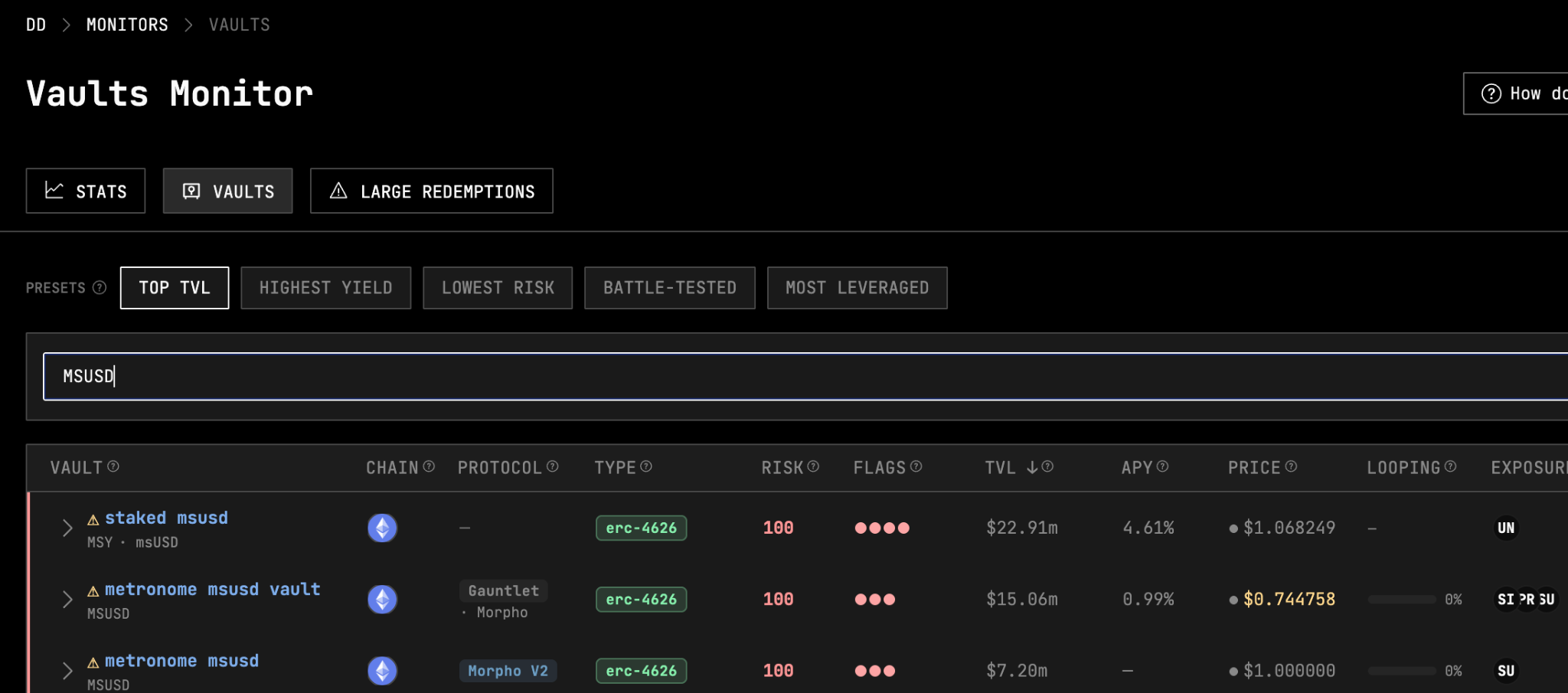Click looping bar for metronome msusd vault

pos(1402,600)
